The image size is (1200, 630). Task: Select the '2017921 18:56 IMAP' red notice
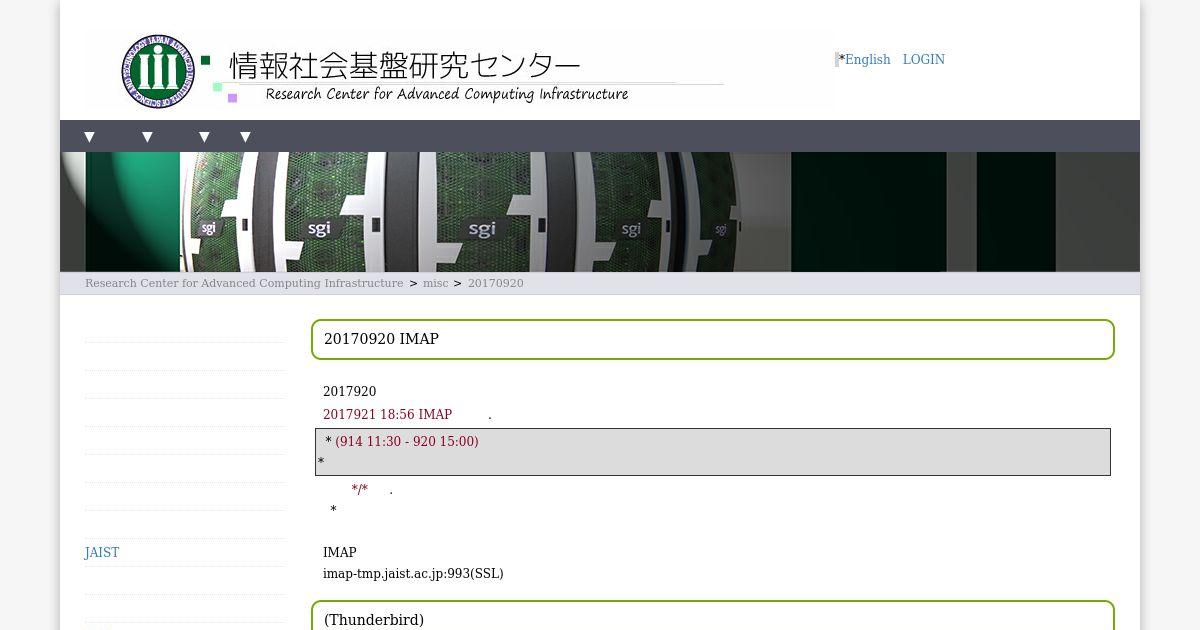pos(387,415)
